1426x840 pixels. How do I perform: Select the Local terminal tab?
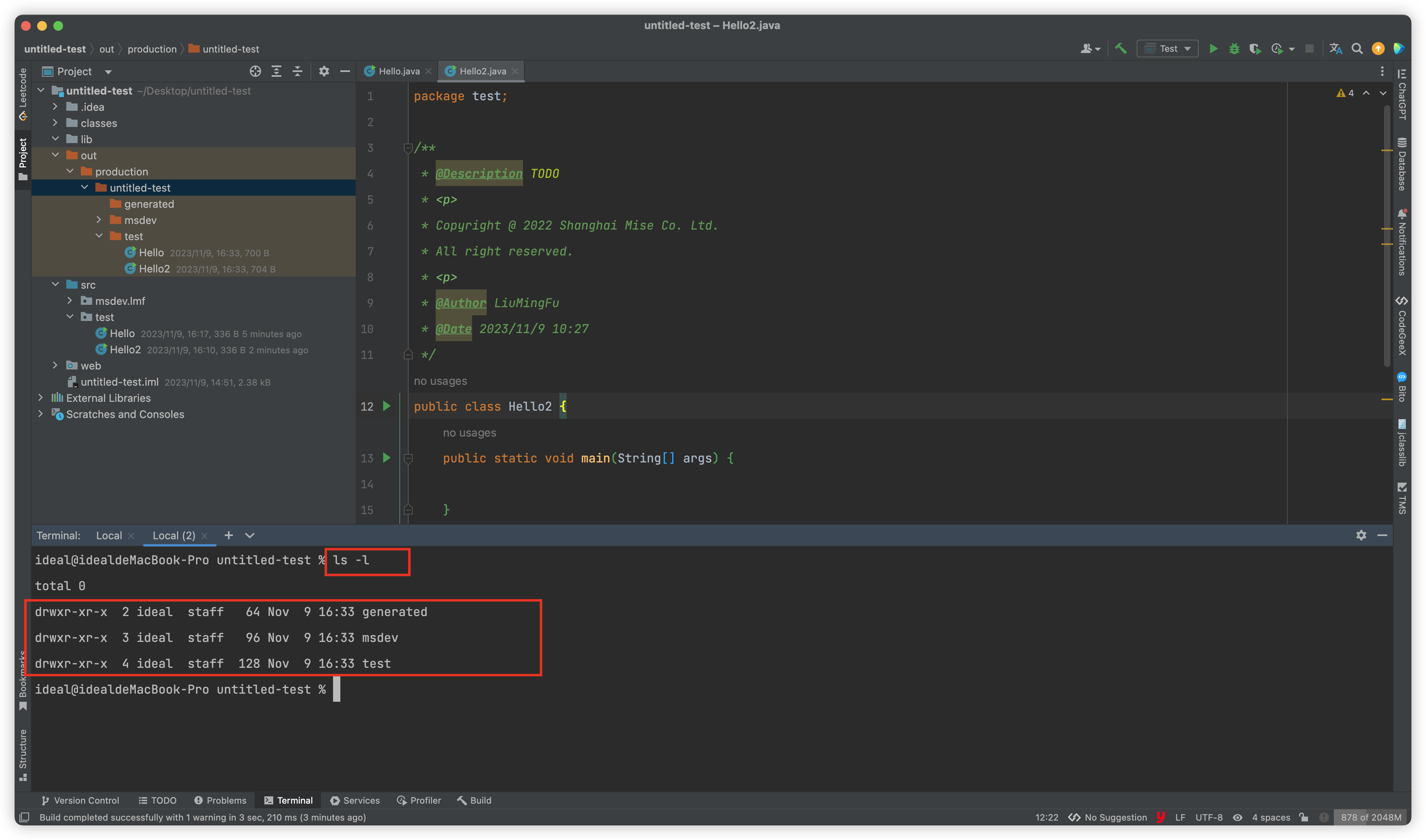(109, 535)
